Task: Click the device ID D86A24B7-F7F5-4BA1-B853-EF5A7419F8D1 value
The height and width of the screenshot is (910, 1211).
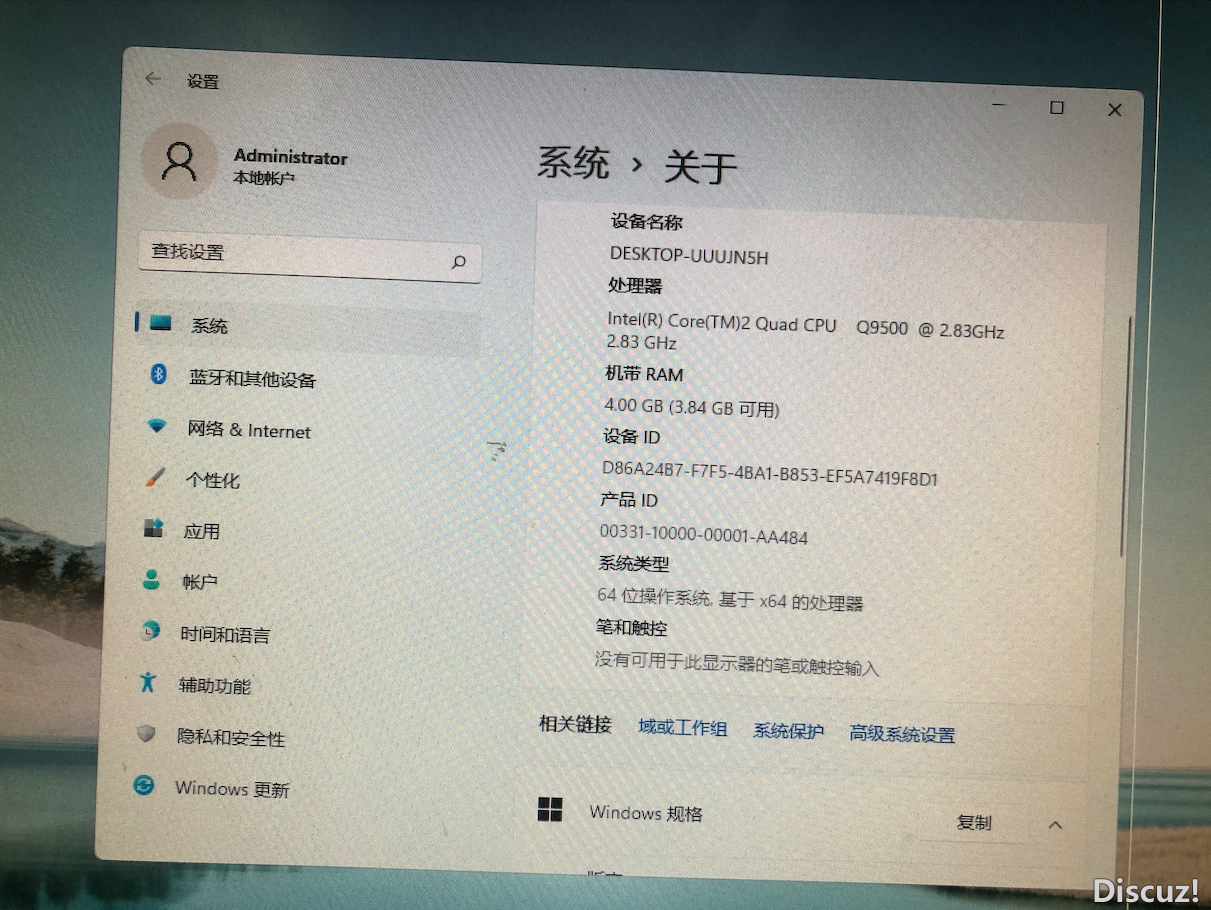Action: tap(770, 474)
